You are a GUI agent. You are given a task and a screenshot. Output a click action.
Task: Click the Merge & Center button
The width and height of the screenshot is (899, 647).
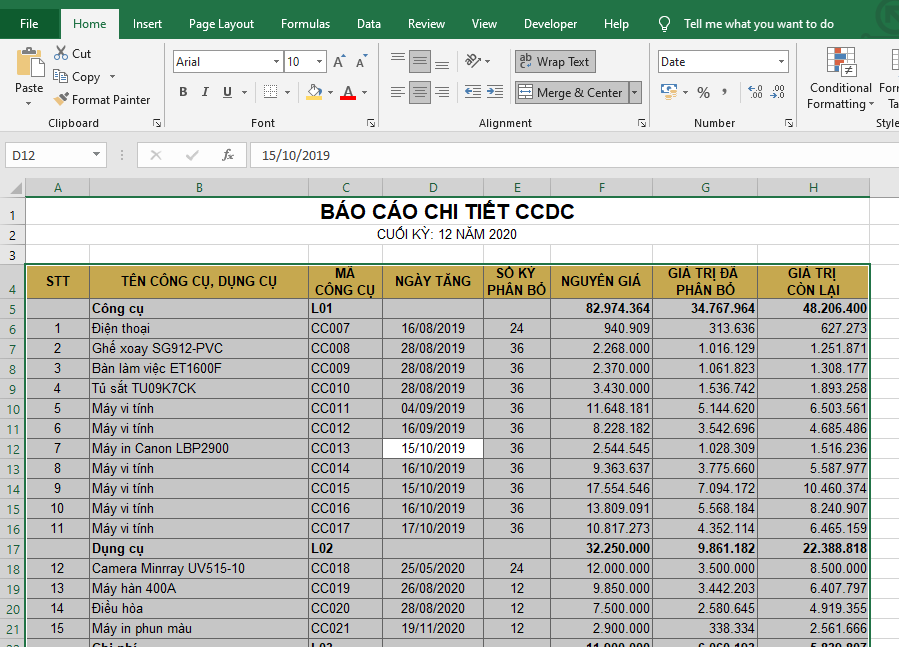point(571,93)
